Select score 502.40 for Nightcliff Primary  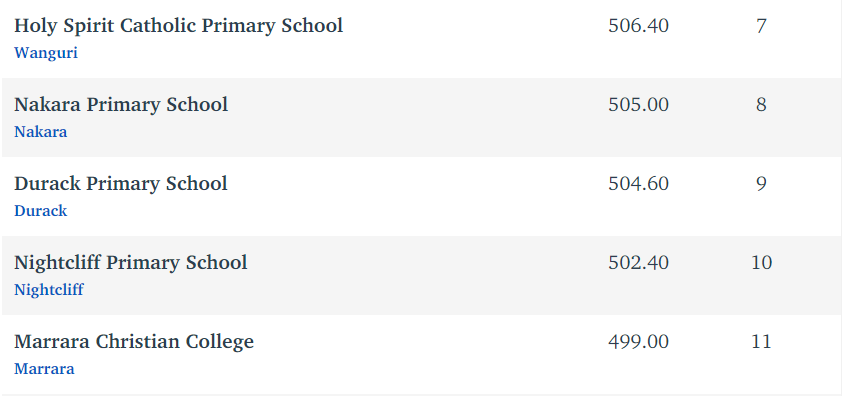[638, 263]
